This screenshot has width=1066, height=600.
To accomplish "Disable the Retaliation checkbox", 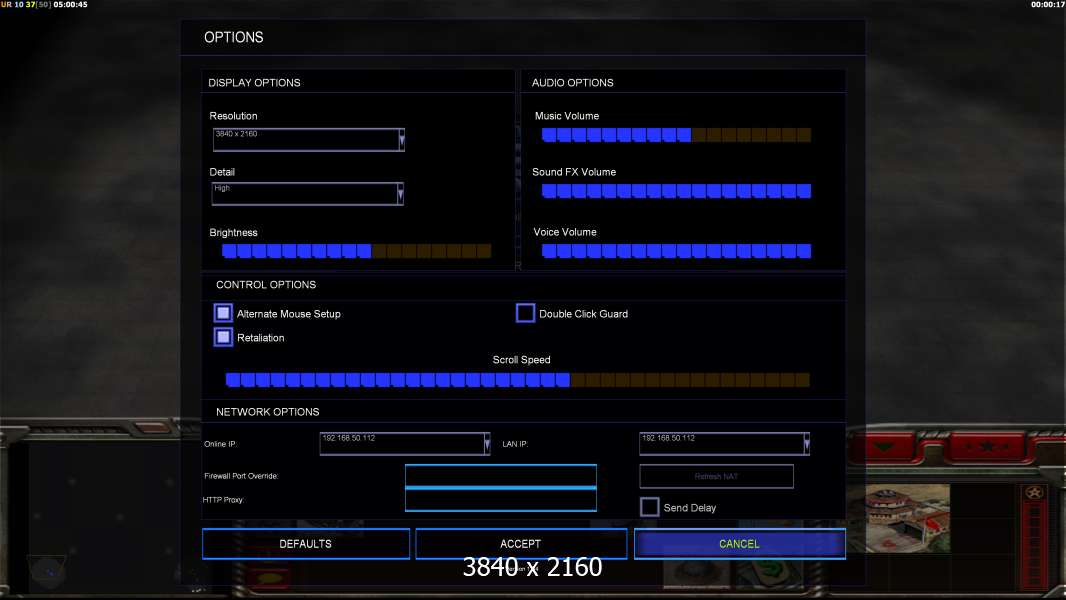I will tap(223, 337).
